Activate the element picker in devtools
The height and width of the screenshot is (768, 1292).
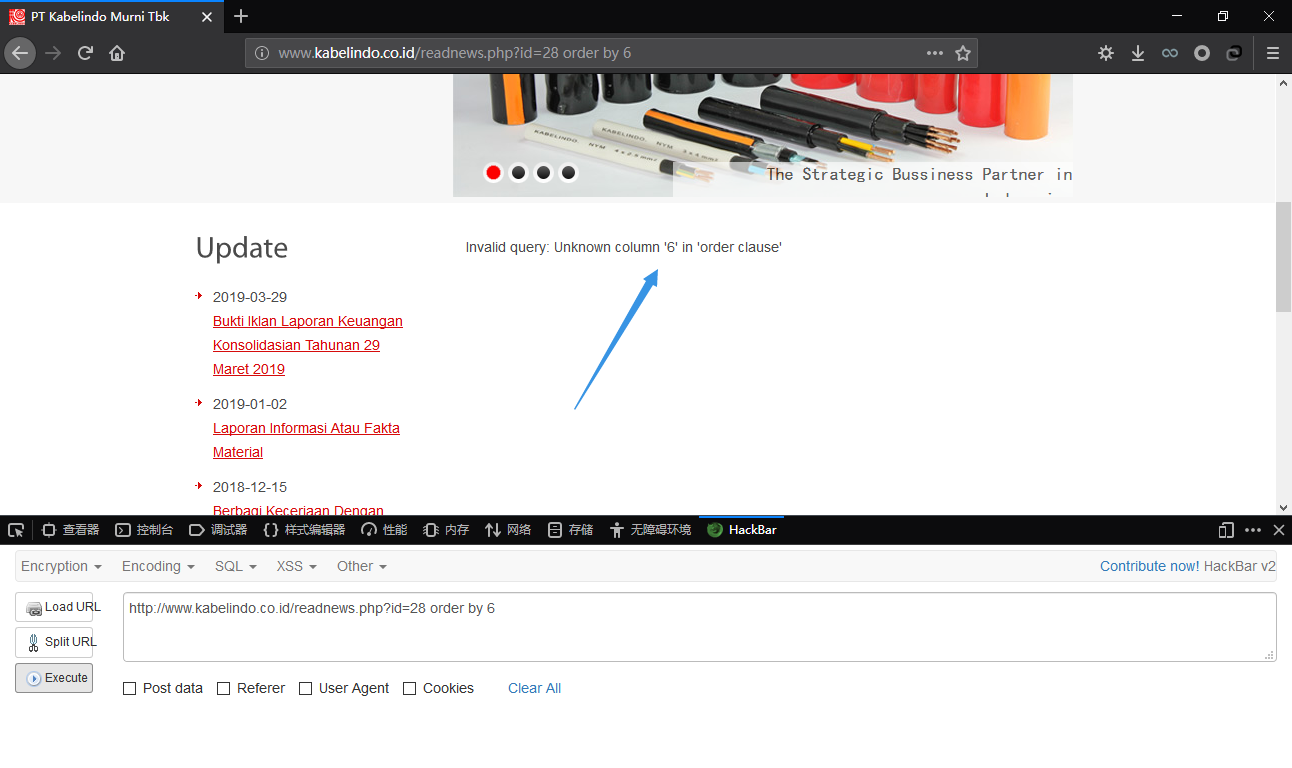15,530
